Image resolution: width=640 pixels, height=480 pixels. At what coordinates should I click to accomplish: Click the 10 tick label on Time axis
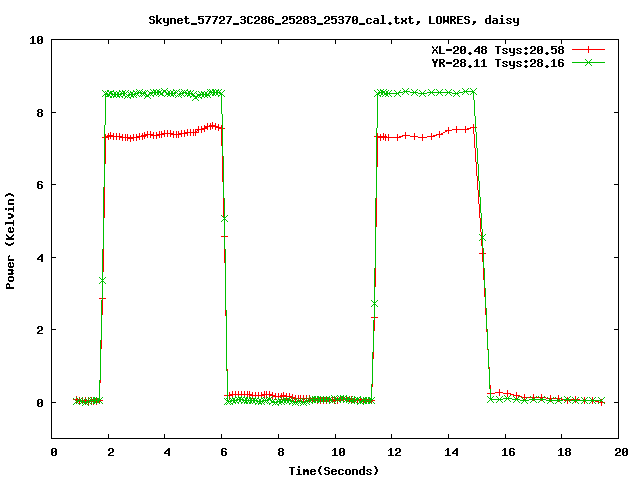point(338,452)
